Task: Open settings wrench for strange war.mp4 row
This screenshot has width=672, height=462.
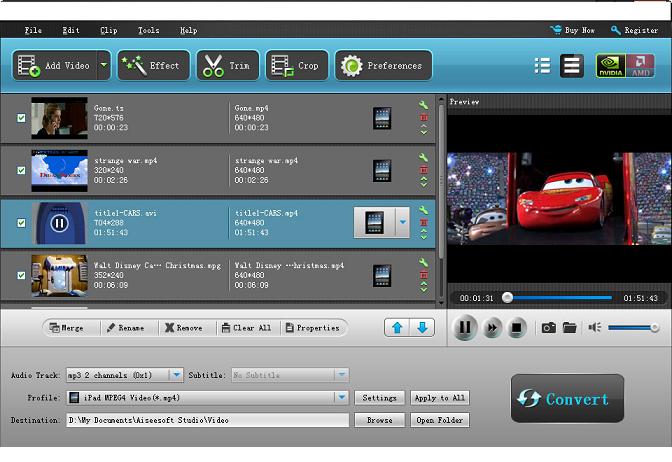Action: (x=423, y=157)
